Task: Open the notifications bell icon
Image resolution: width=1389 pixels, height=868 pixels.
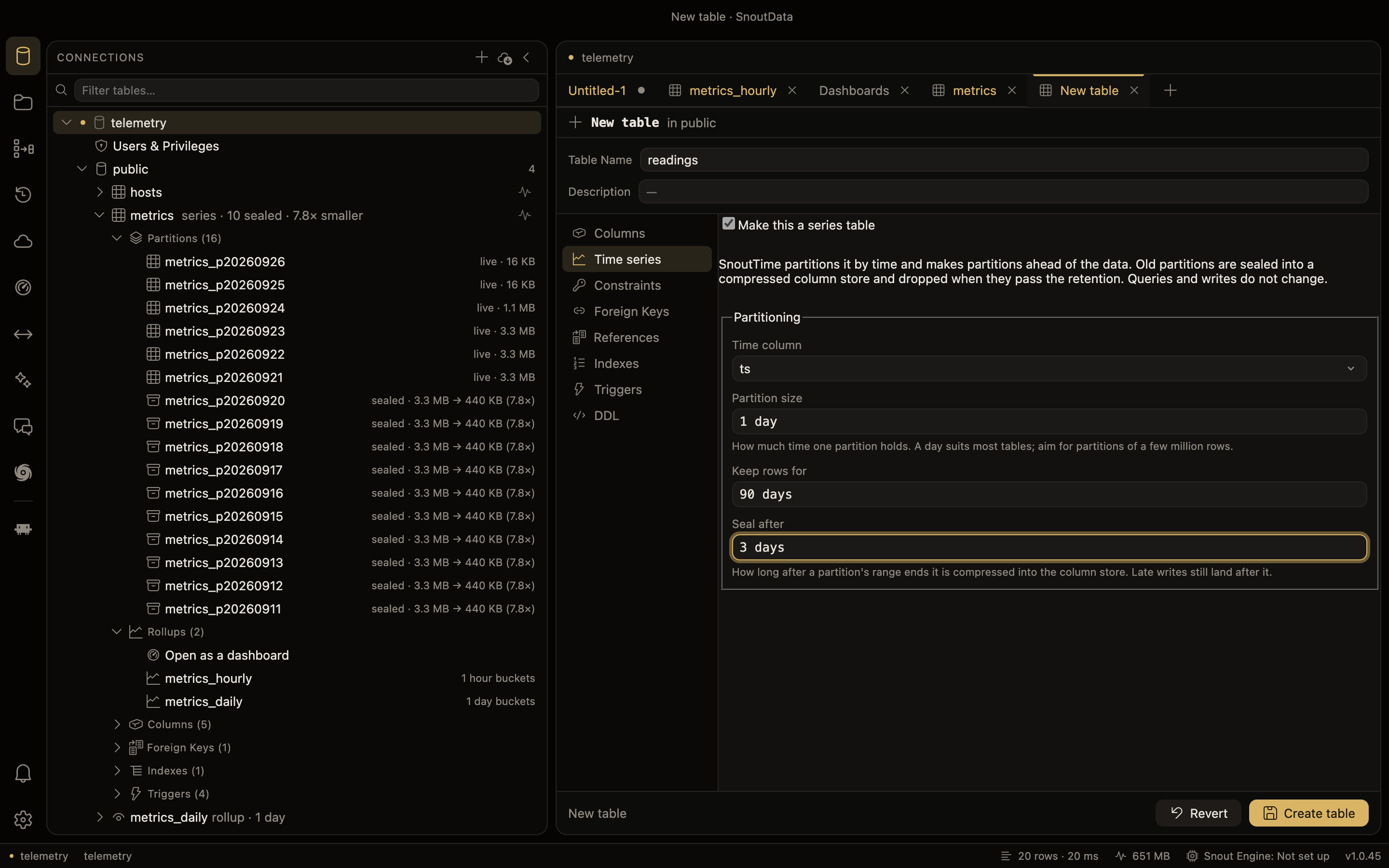Action: [x=23, y=773]
